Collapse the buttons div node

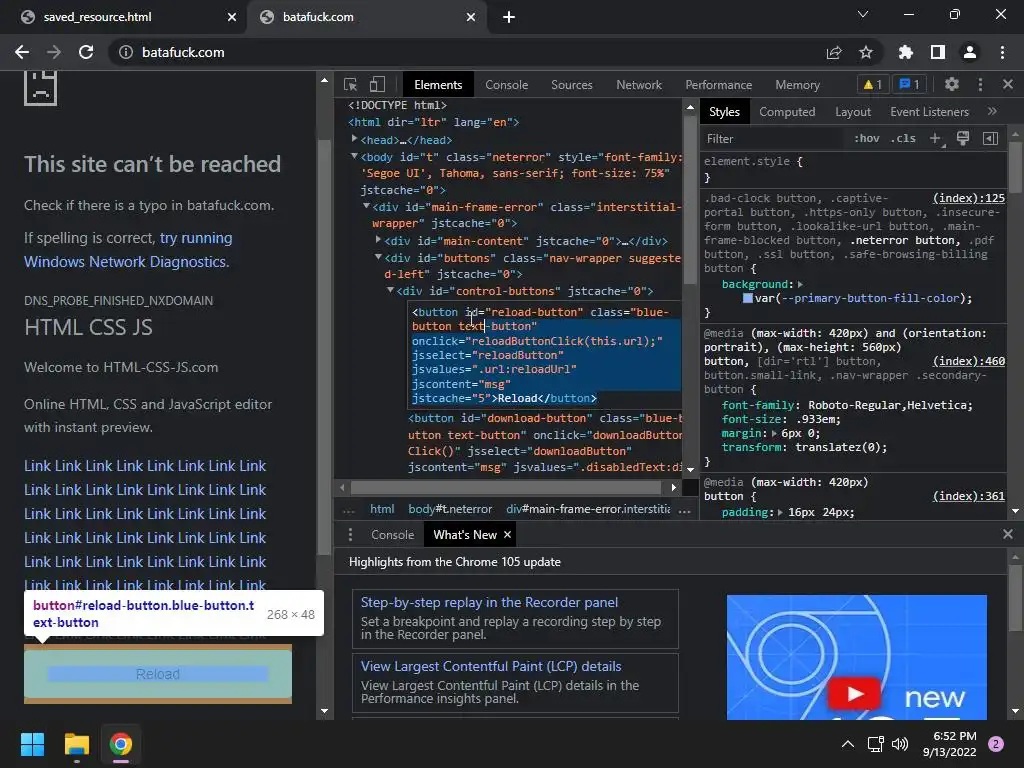click(x=378, y=257)
